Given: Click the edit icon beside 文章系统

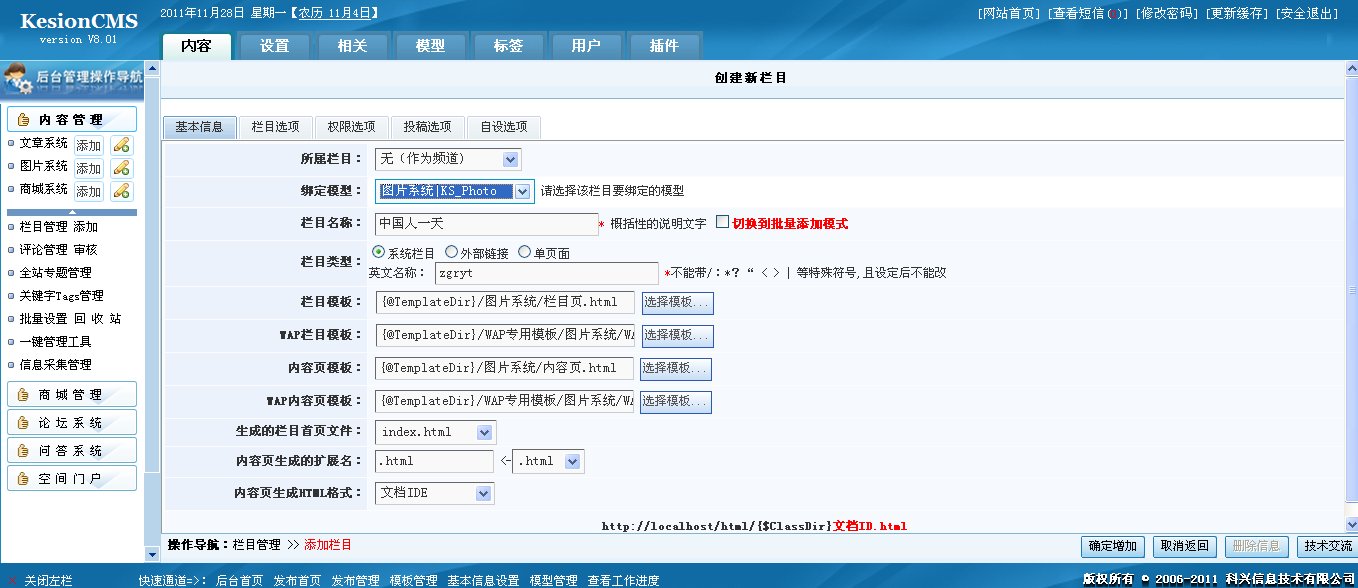Looking at the screenshot, I should pyautogui.click(x=122, y=144).
